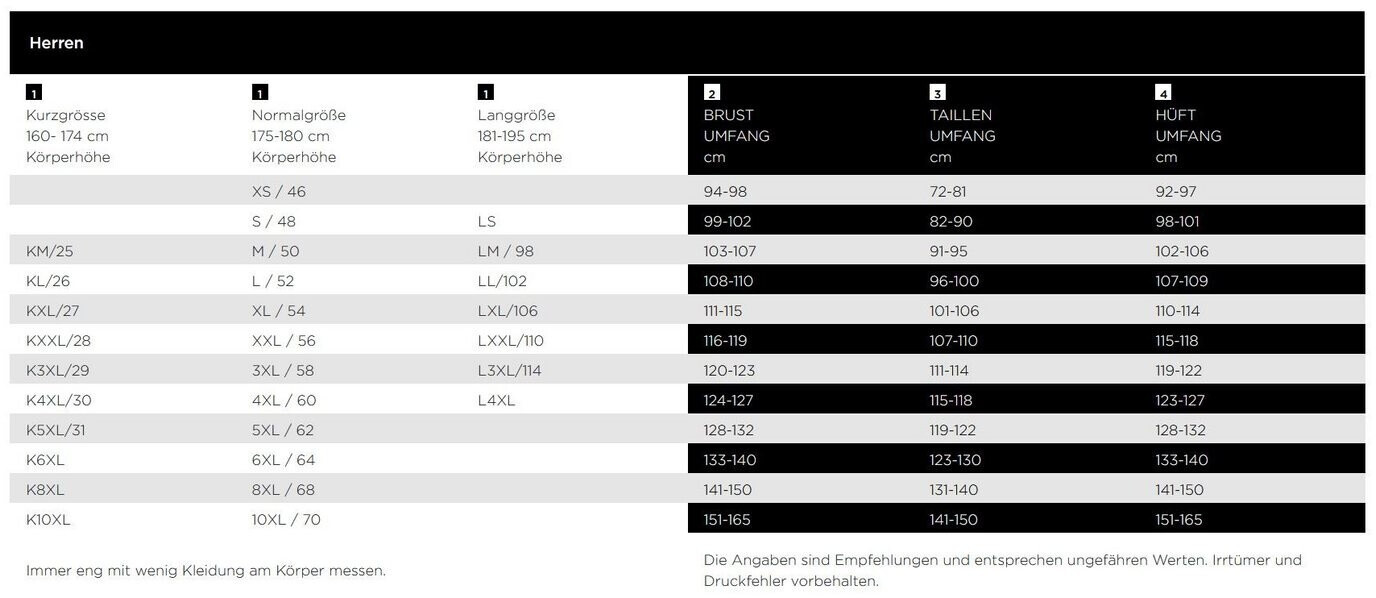The width and height of the screenshot is (1376, 598).
Task: Click chest measurement 116-119
Action: coord(725,341)
